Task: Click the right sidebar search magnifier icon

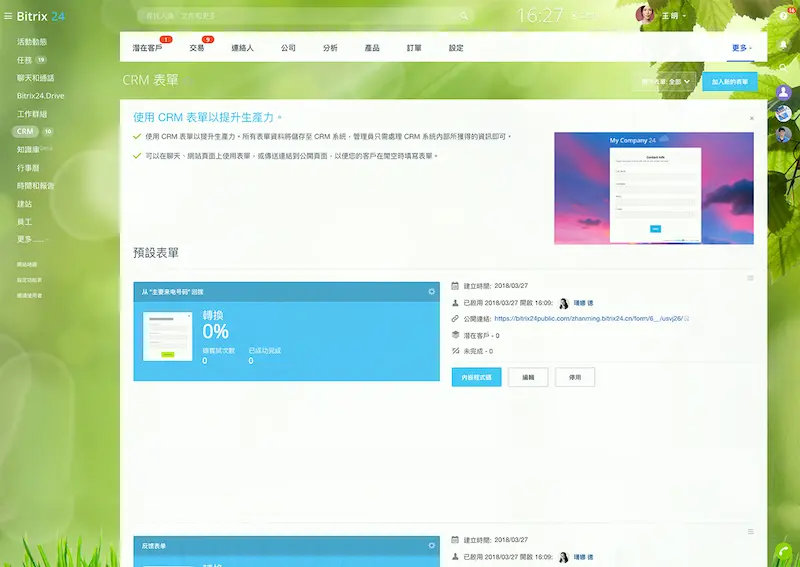Action: [x=784, y=68]
